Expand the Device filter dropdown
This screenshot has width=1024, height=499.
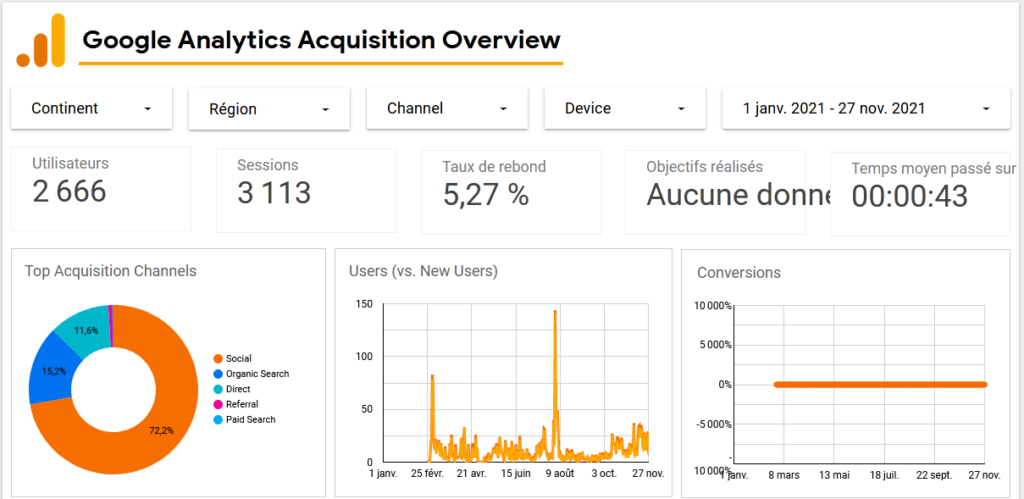click(x=625, y=108)
